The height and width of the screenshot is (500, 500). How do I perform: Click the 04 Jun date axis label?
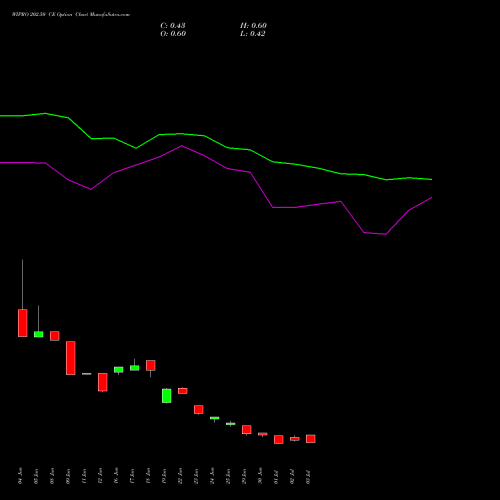[20, 476]
